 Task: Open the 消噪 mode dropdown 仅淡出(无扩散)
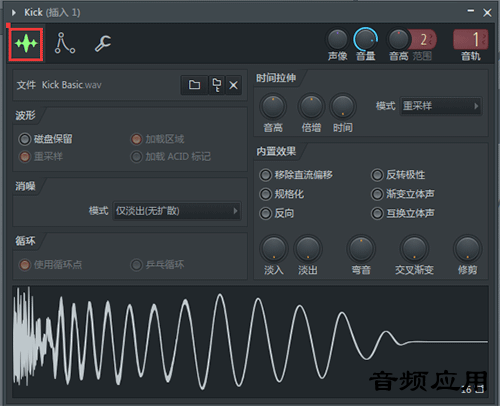177,211
